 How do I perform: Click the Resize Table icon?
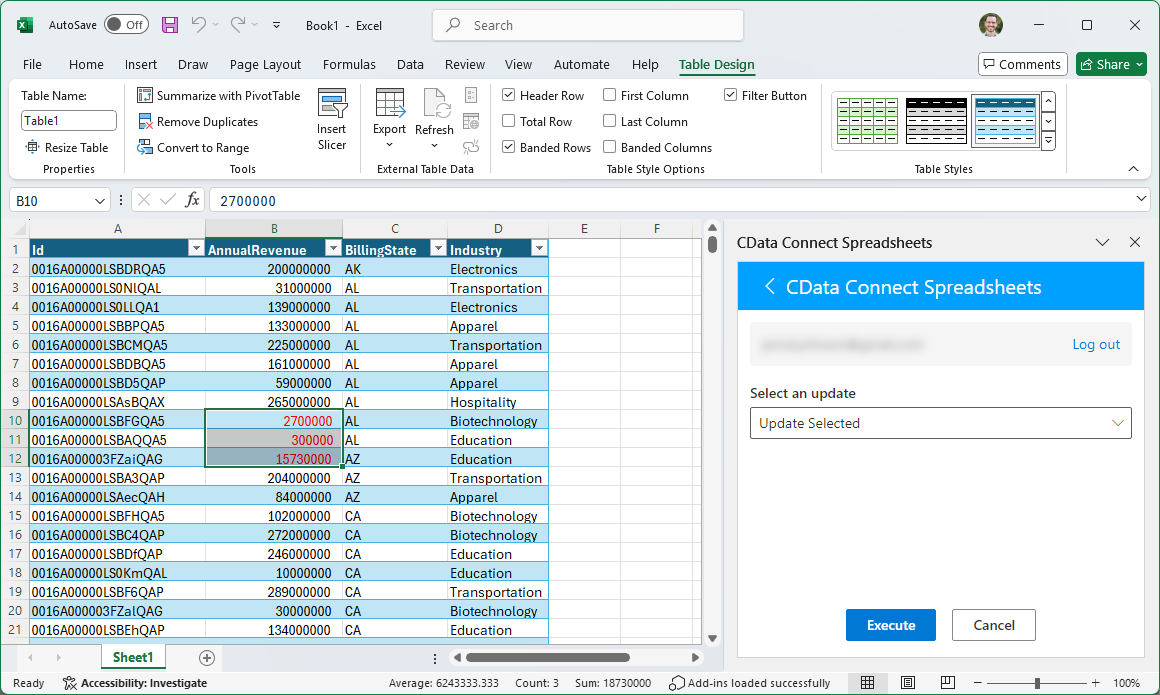tap(32, 148)
